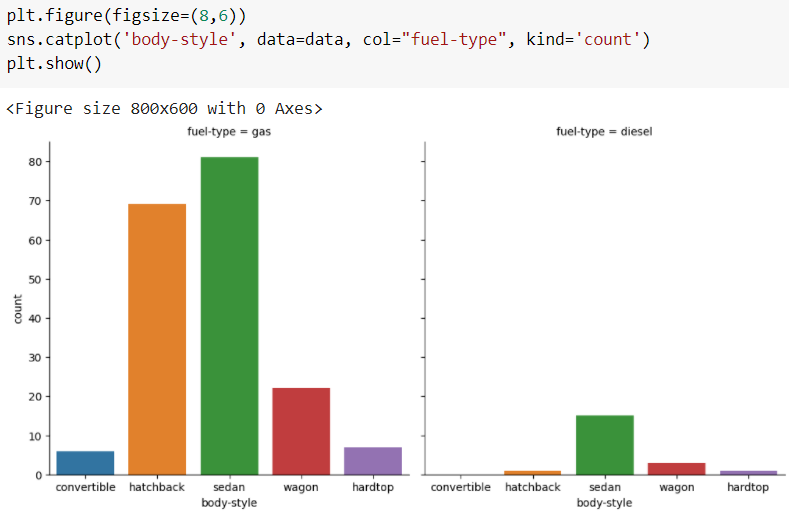Click the y-axis tick value 70
Screen dimensions: 789x517
tap(35, 201)
